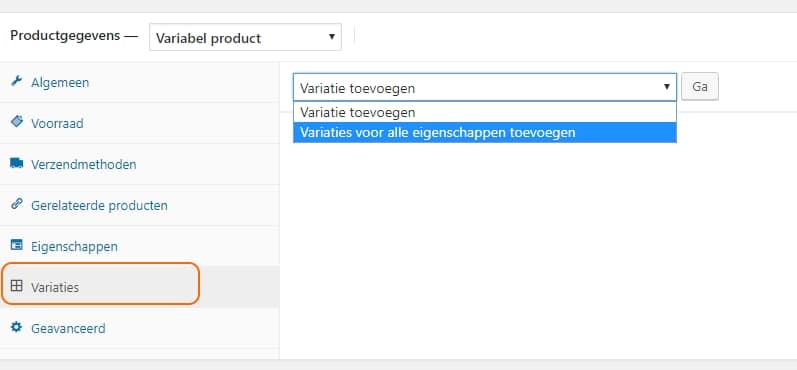Click the tag icon beside Voorraad
The image size is (797, 370).
[x=16, y=122]
